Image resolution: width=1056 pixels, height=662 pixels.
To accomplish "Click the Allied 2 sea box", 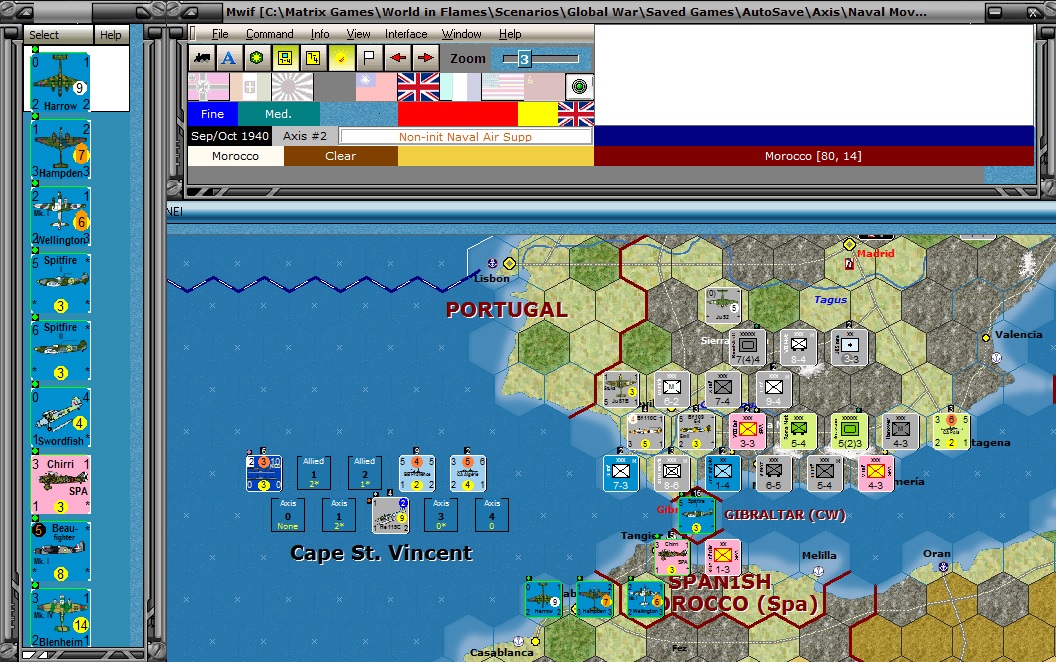I will coord(364,473).
